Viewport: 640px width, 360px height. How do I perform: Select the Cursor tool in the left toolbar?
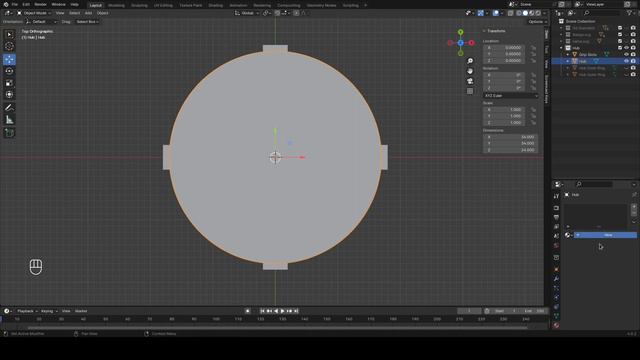point(9,47)
